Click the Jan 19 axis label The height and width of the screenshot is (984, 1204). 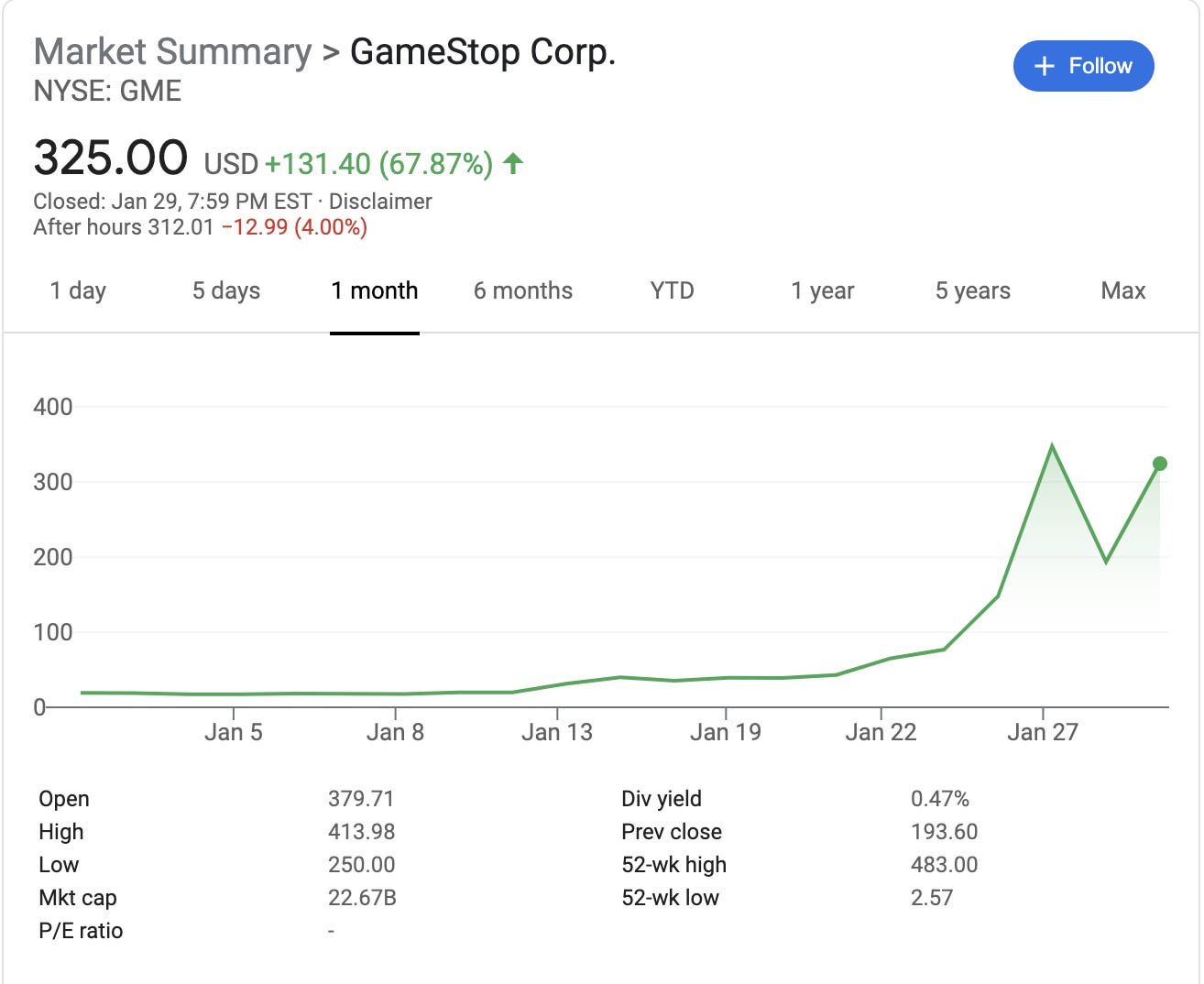(726, 733)
